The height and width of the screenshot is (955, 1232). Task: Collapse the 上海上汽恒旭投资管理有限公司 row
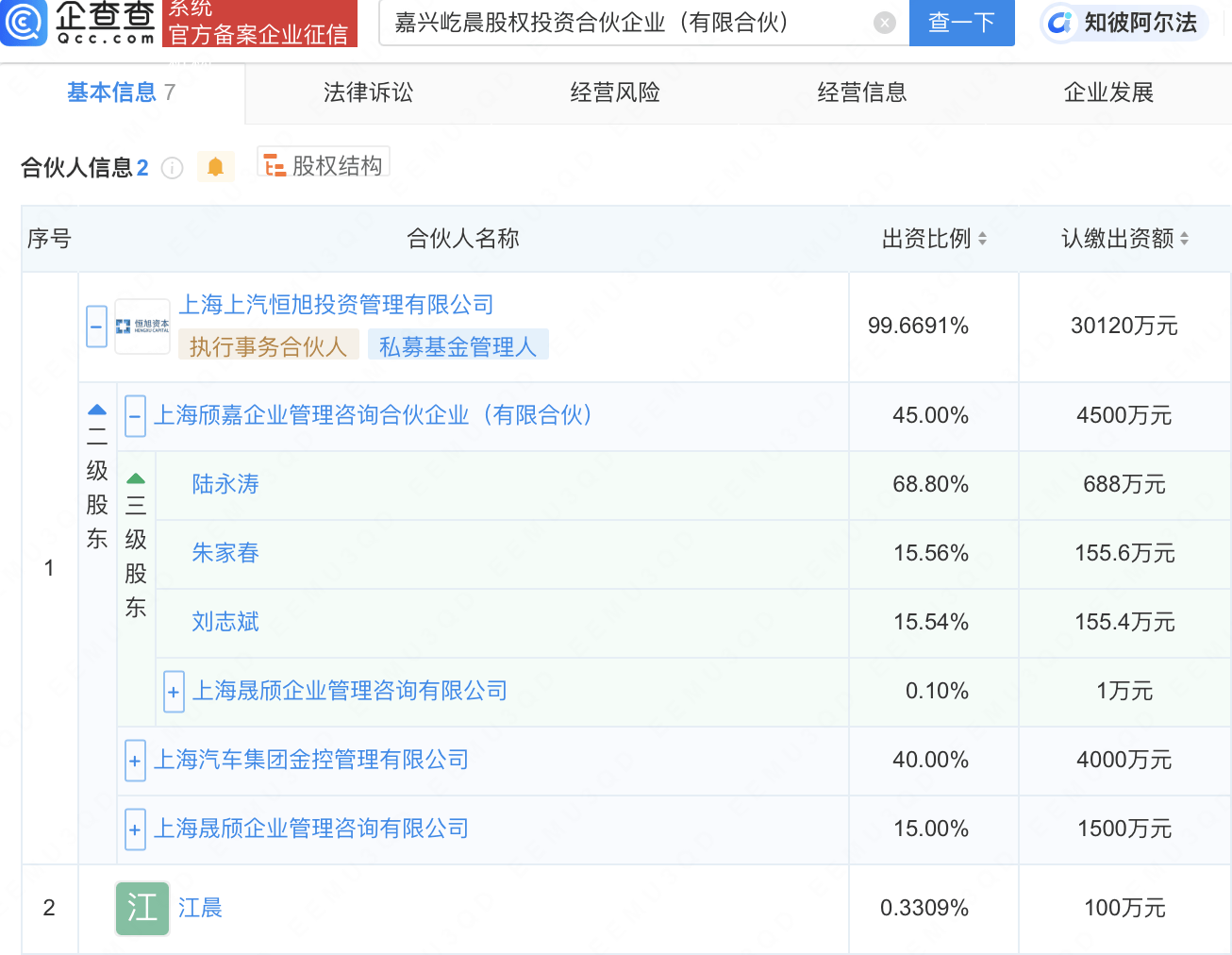[x=96, y=327]
